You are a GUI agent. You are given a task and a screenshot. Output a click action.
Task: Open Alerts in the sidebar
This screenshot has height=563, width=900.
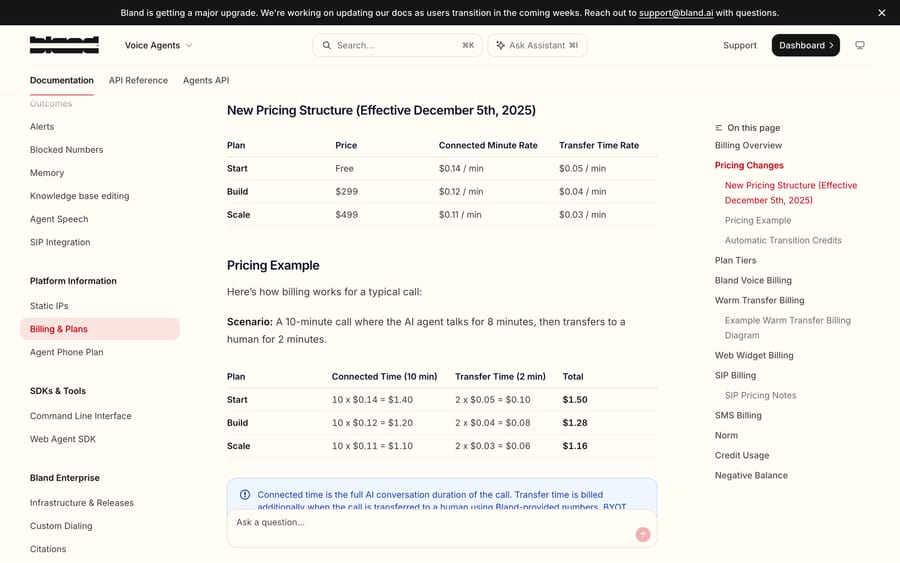click(42, 127)
